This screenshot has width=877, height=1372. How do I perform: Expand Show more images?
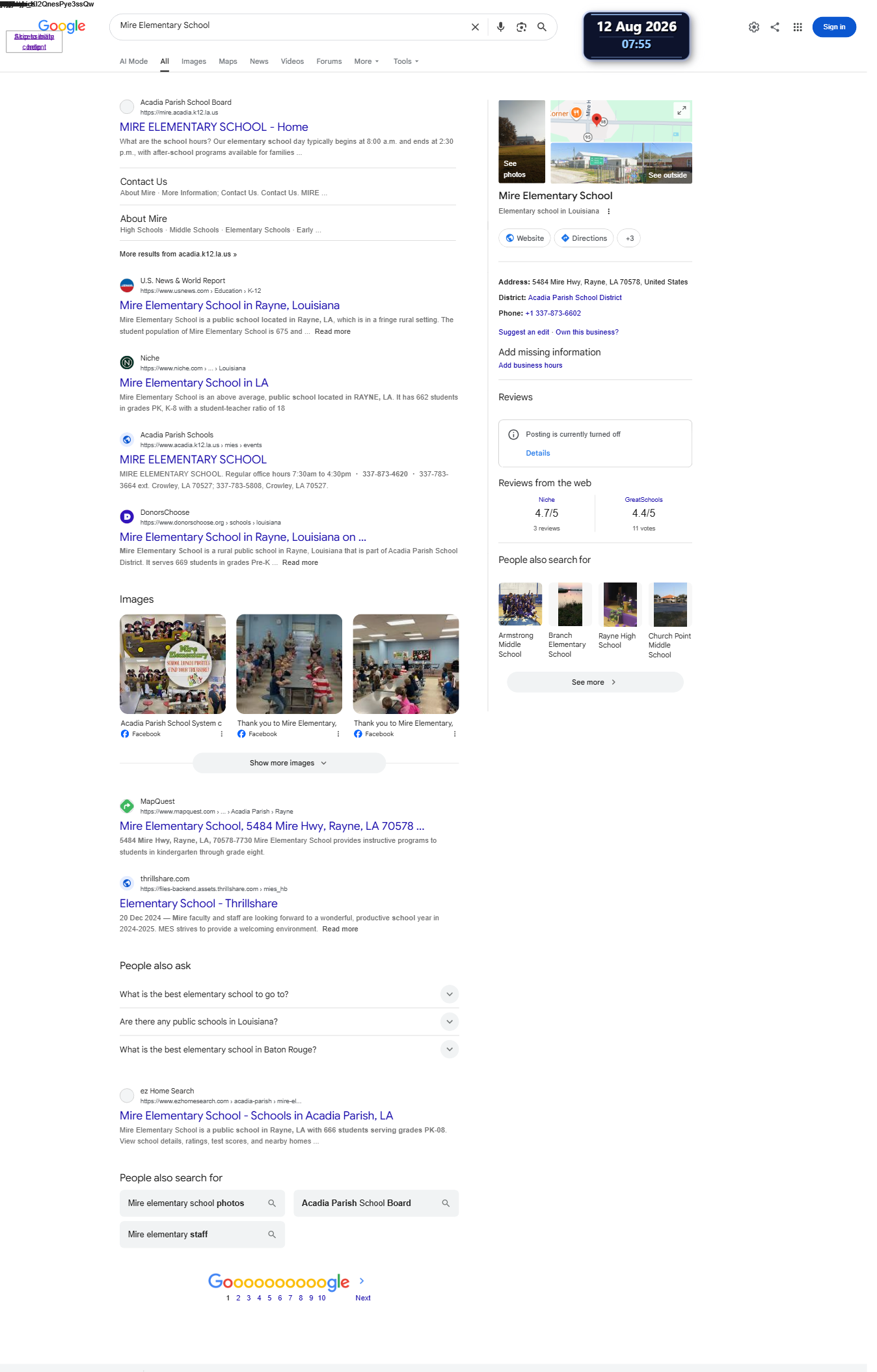[289, 763]
